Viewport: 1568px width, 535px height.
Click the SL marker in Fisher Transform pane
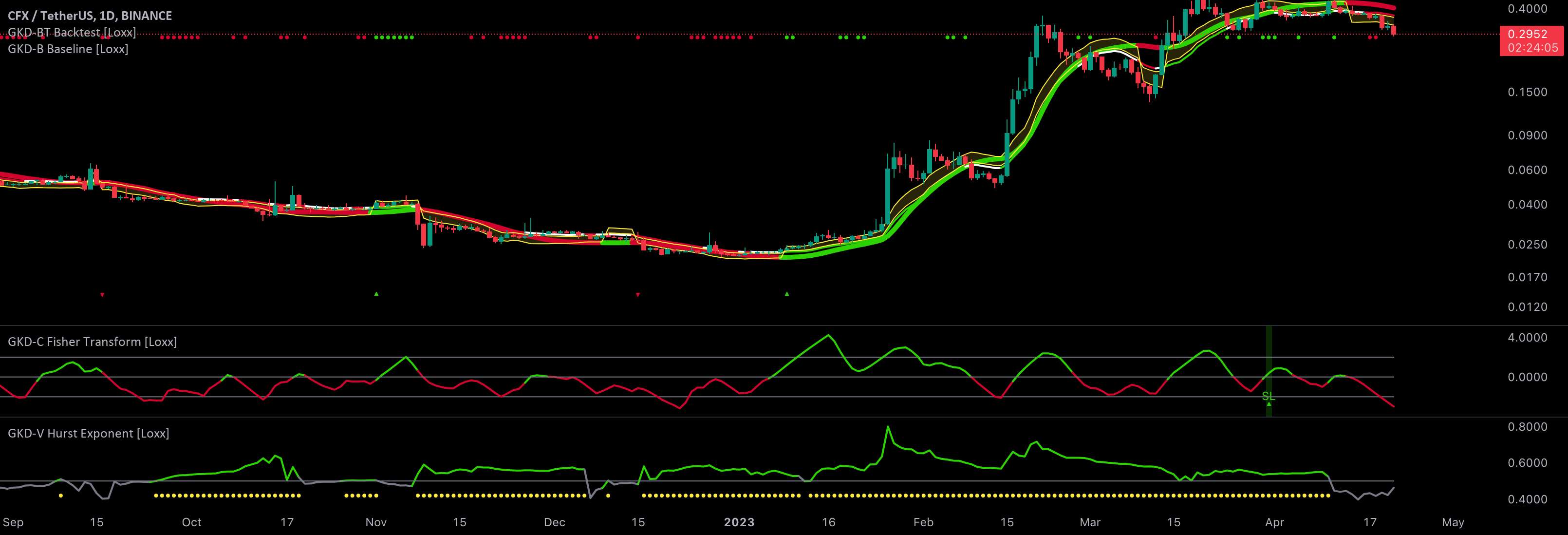(x=1268, y=397)
